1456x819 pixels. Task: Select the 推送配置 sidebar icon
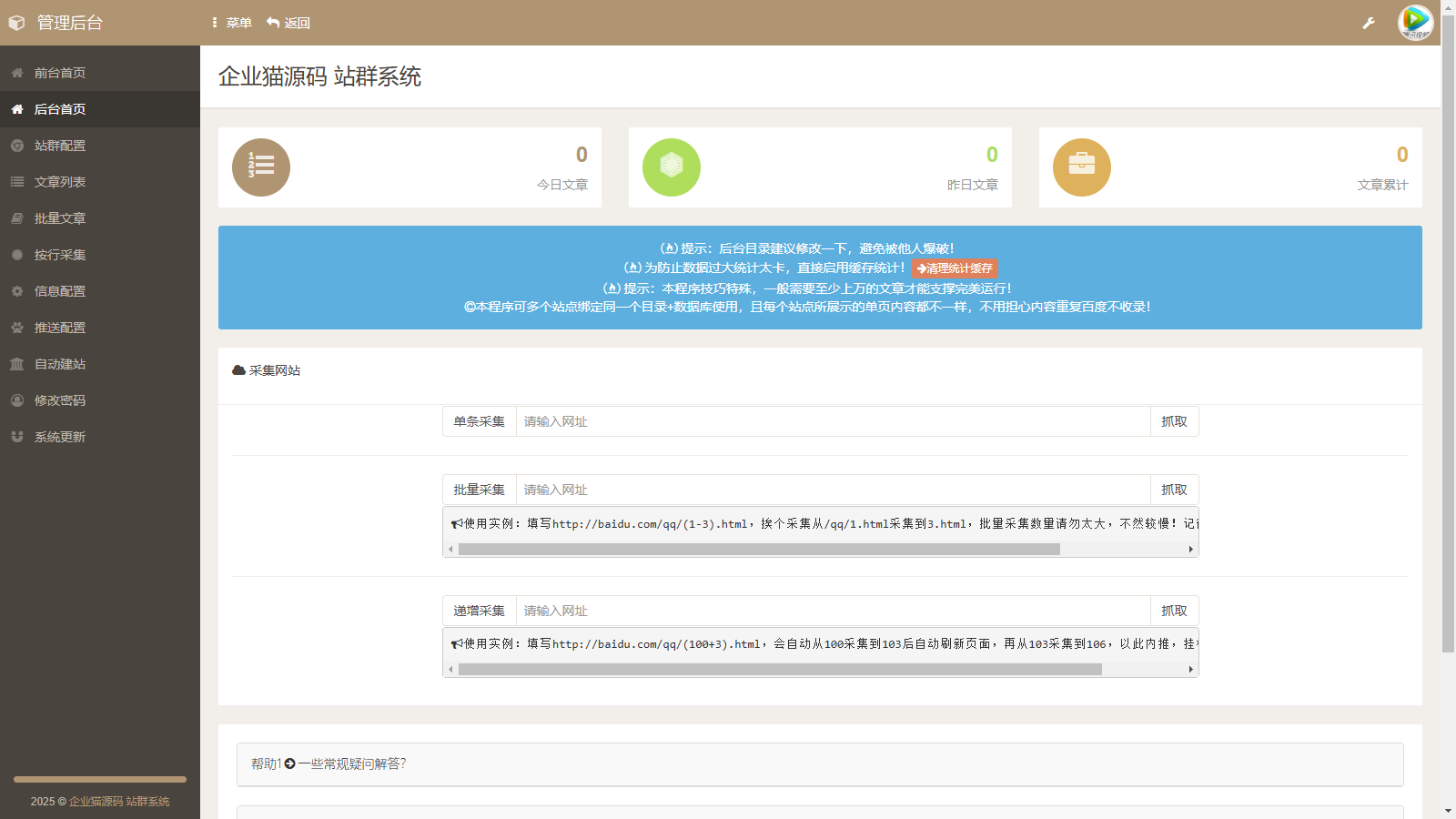(x=16, y=328)
